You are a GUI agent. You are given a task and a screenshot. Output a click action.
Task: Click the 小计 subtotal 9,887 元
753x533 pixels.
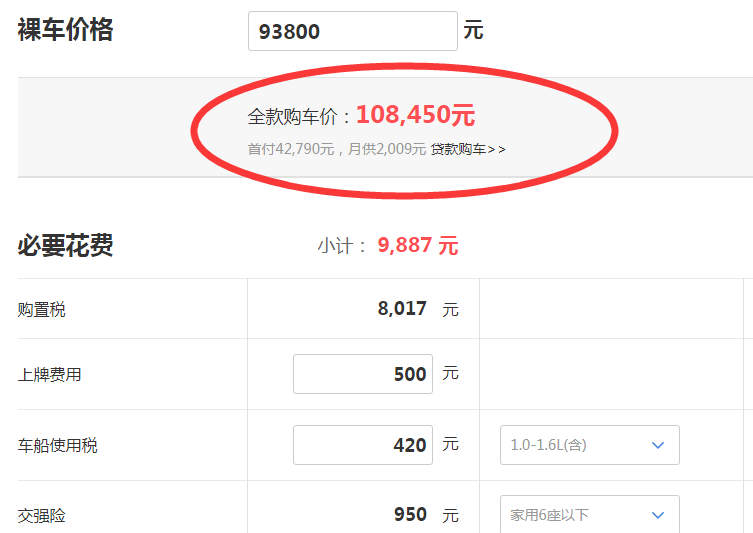[417, 245]
